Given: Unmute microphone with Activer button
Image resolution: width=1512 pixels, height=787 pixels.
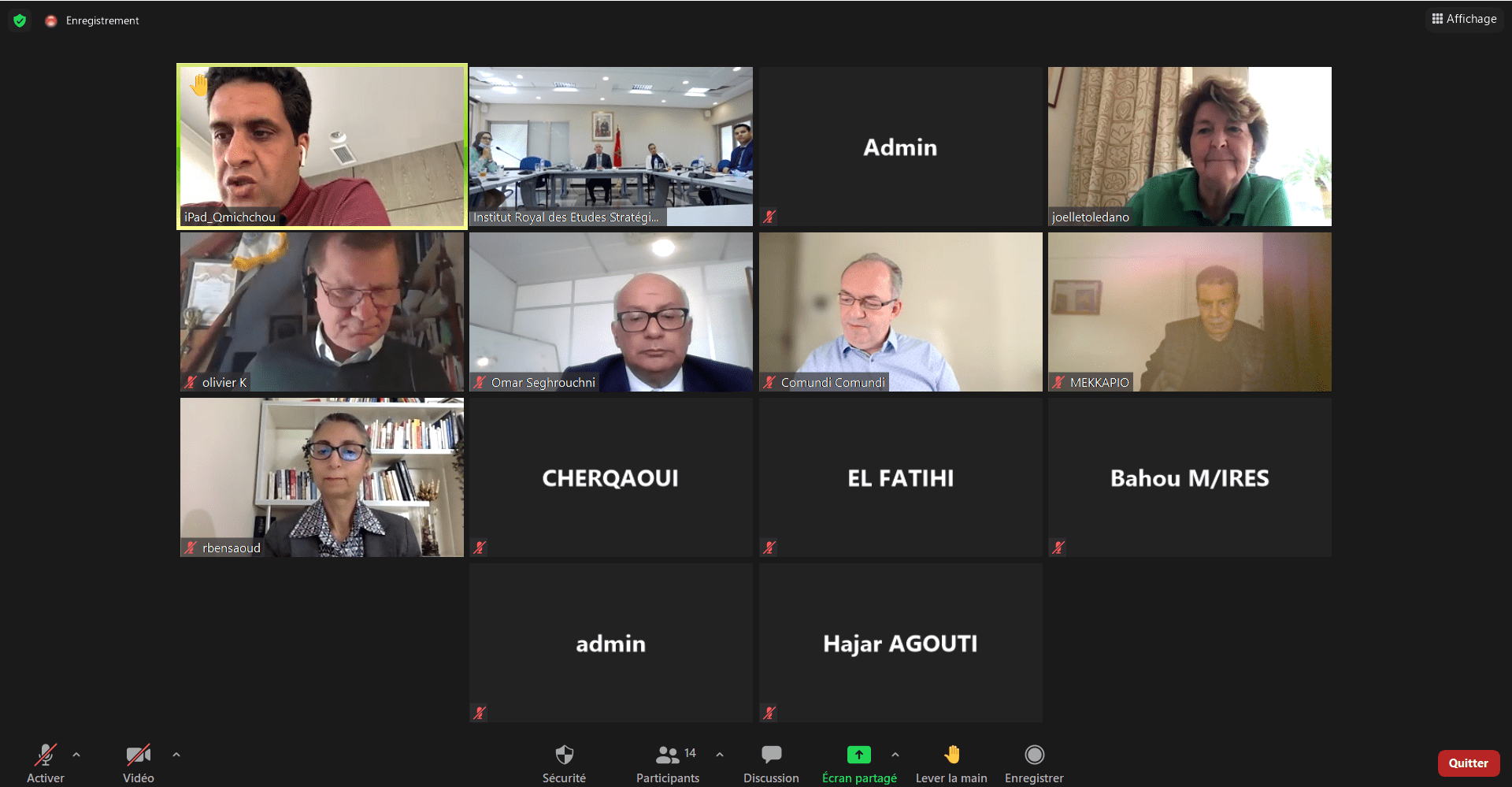Looking at the screenshot, I should point(46,764).
